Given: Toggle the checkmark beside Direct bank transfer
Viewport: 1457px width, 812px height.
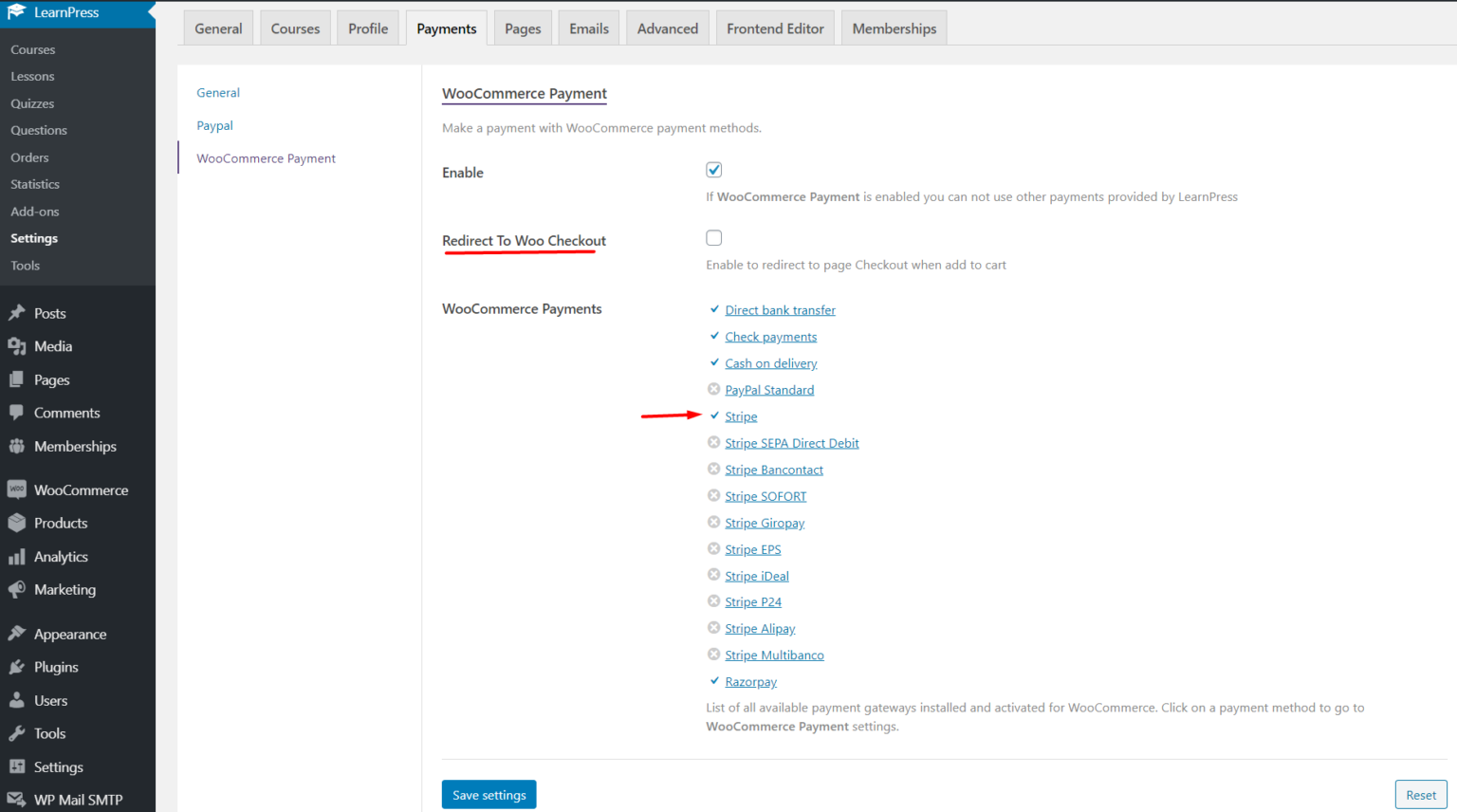Looking at the screenshot, I should click(714, 309).
